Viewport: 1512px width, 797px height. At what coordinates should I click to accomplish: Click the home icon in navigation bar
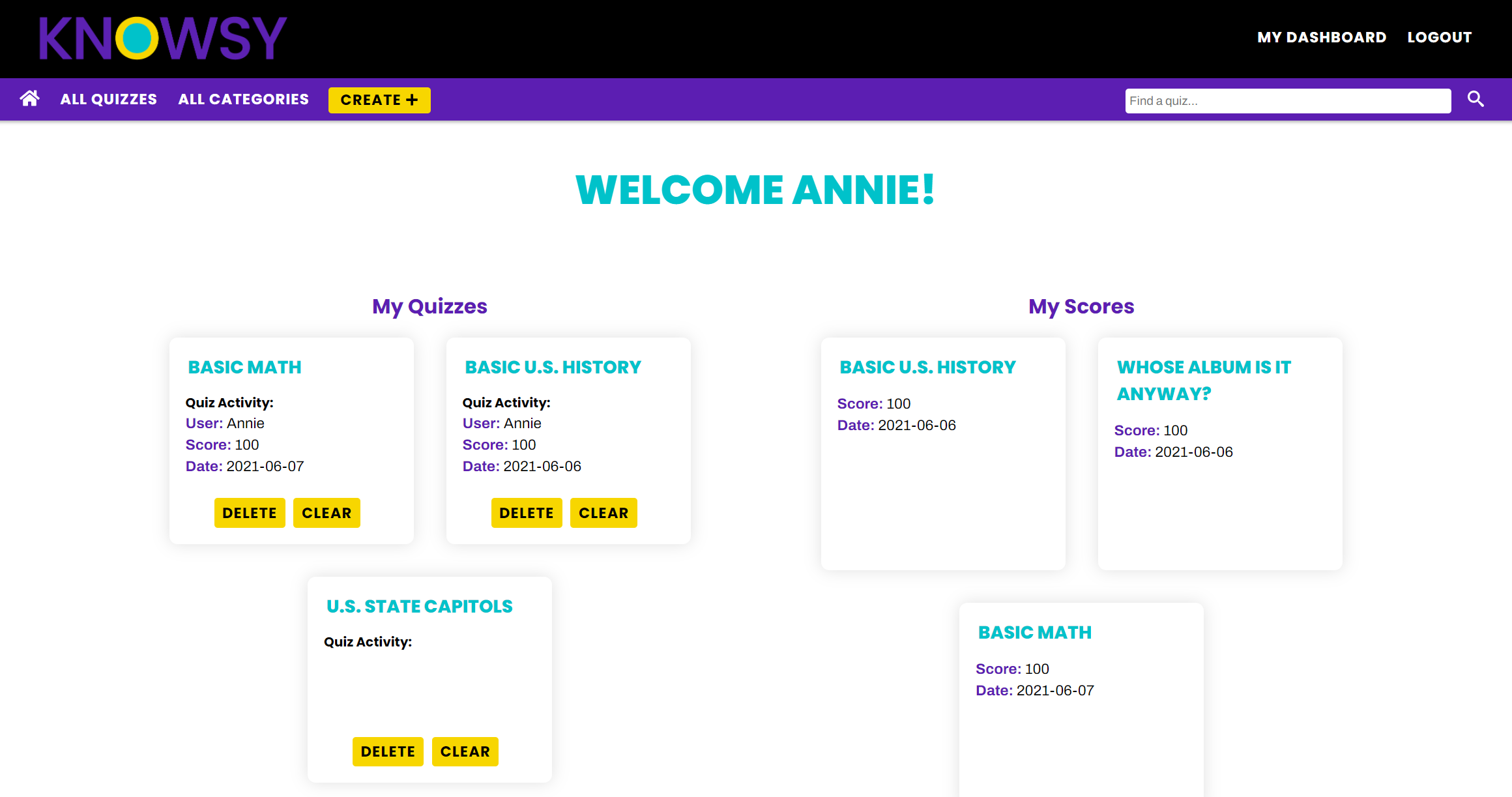(x=29, y=99)
